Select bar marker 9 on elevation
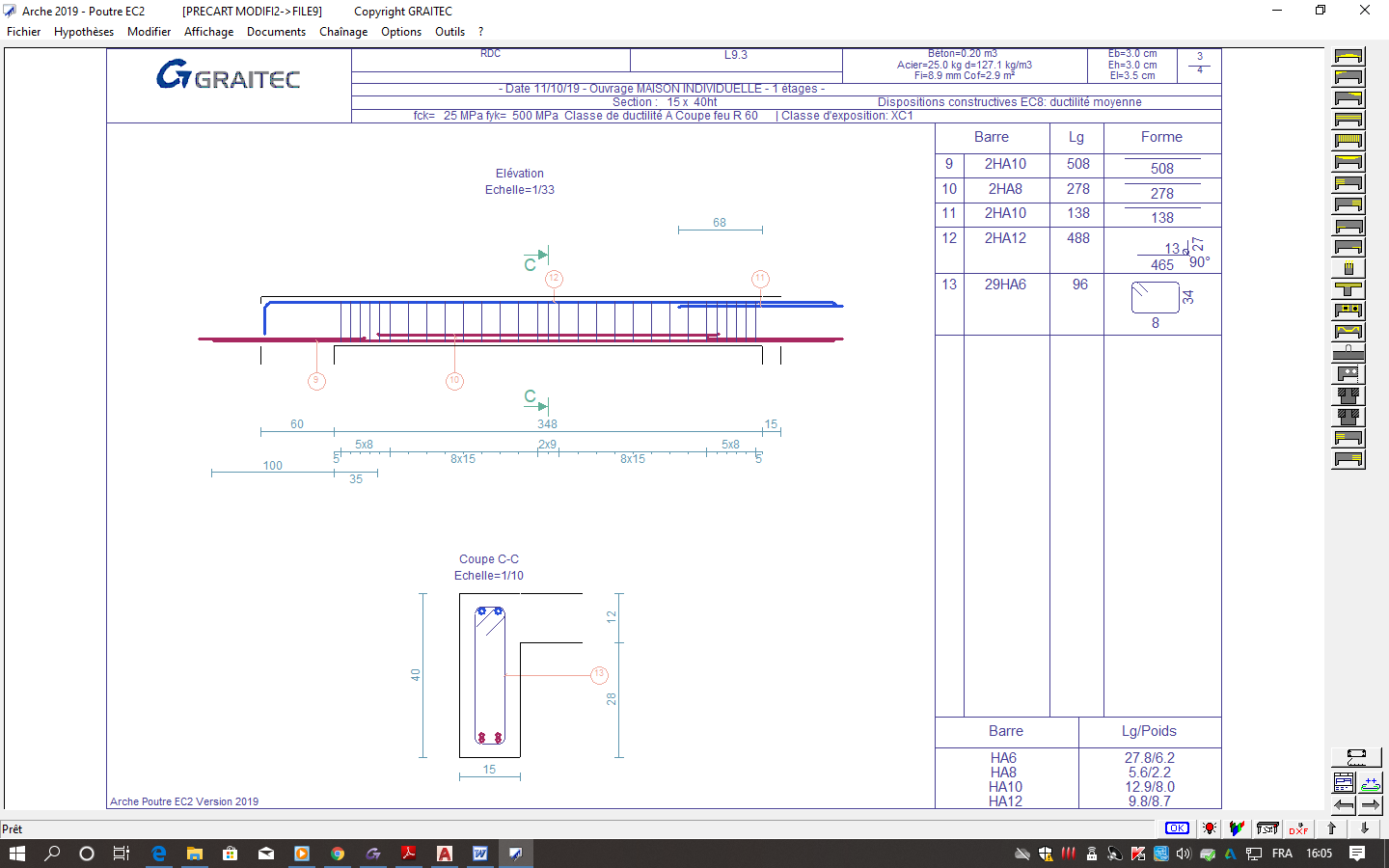Image resolution: width=1389 pixels, height=868 pixels. 316,381
